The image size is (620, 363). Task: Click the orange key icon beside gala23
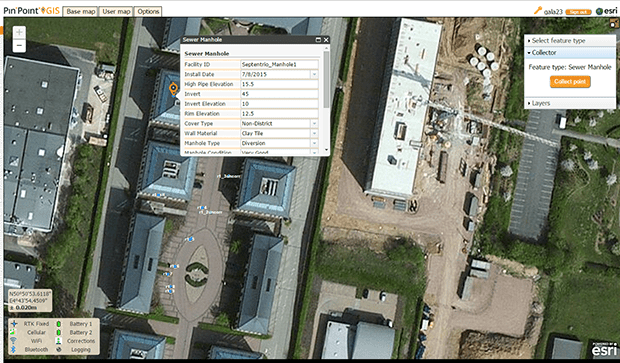(538, 11)
